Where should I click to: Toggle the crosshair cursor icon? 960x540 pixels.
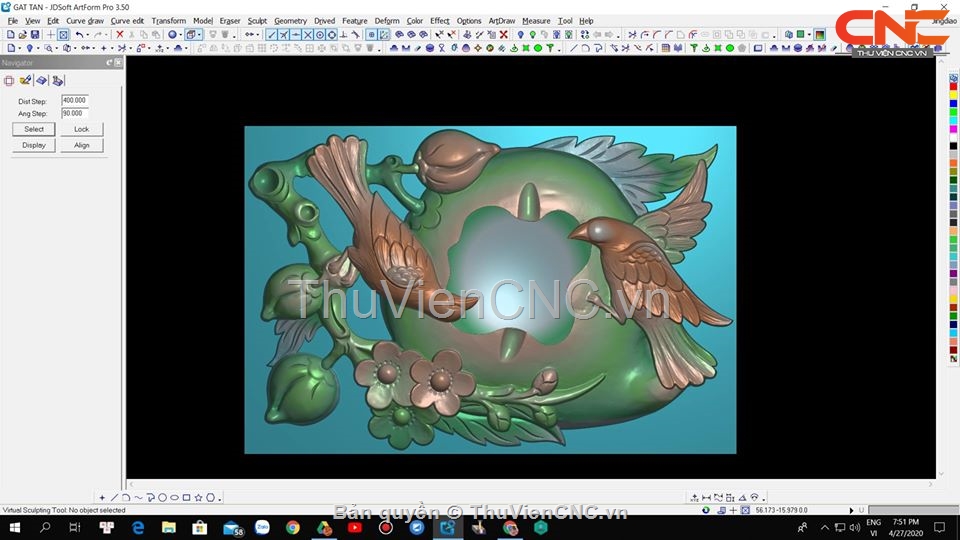point(51,35)
